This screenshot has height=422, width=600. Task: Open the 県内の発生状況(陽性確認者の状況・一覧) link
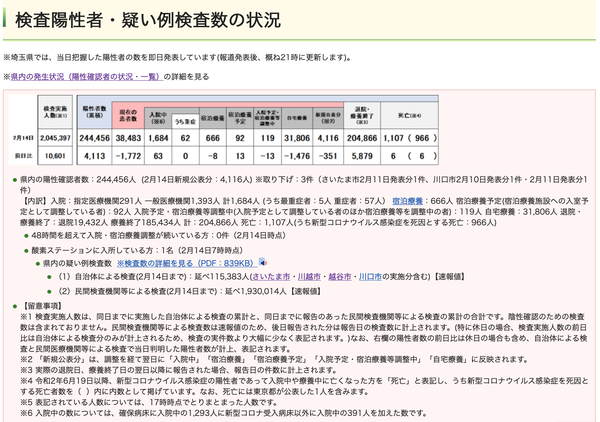[87, 77]
